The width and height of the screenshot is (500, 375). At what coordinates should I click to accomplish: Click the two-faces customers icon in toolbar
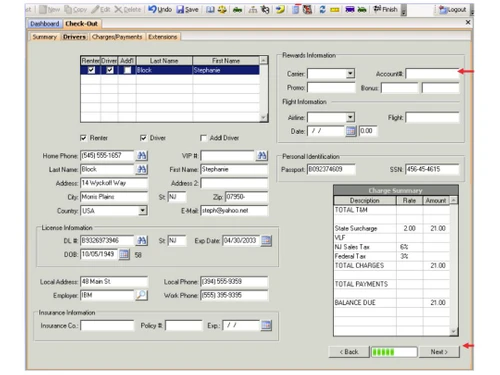coord(222,10)
